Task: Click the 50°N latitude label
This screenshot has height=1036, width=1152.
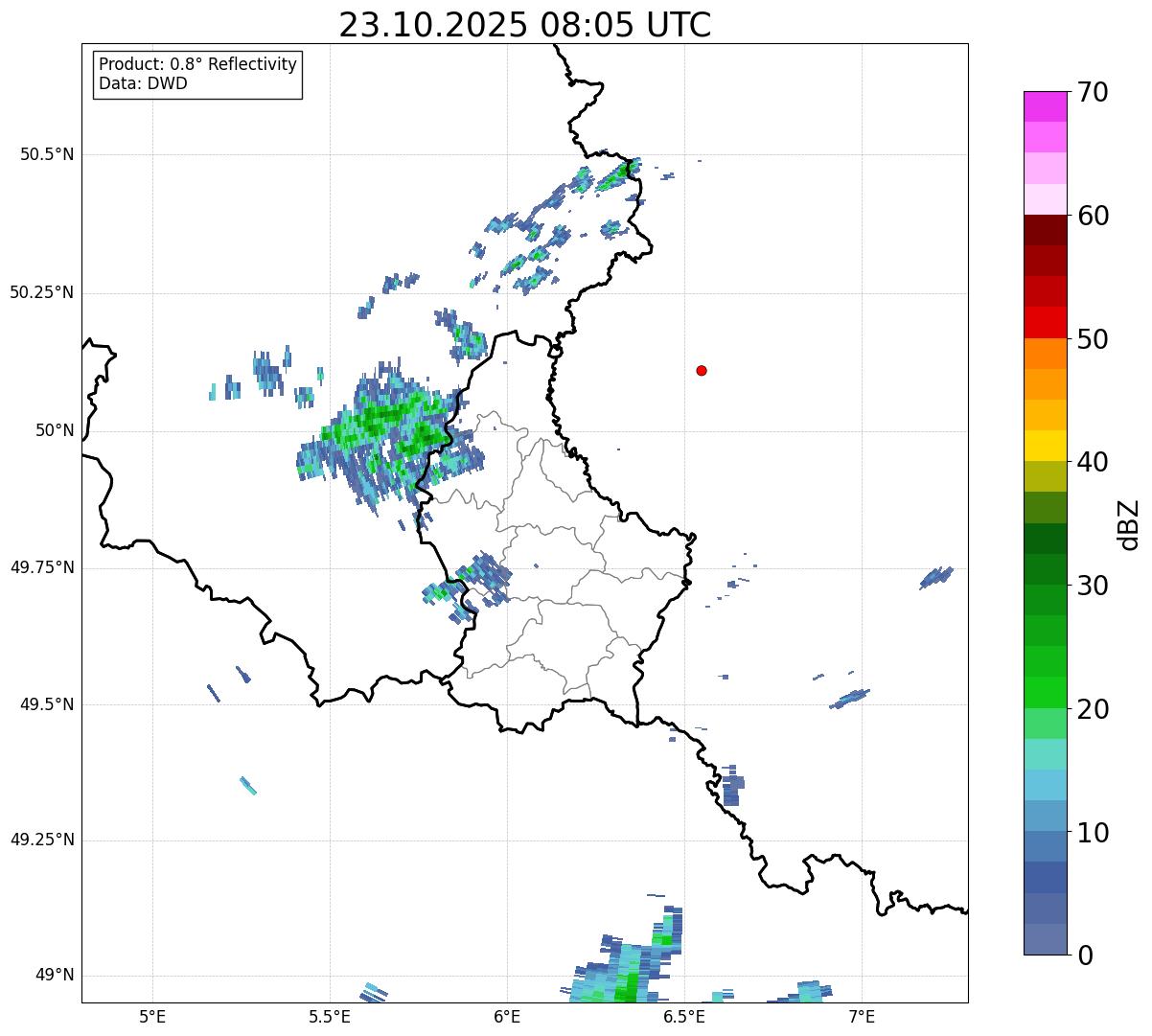Action: point(55,430)
